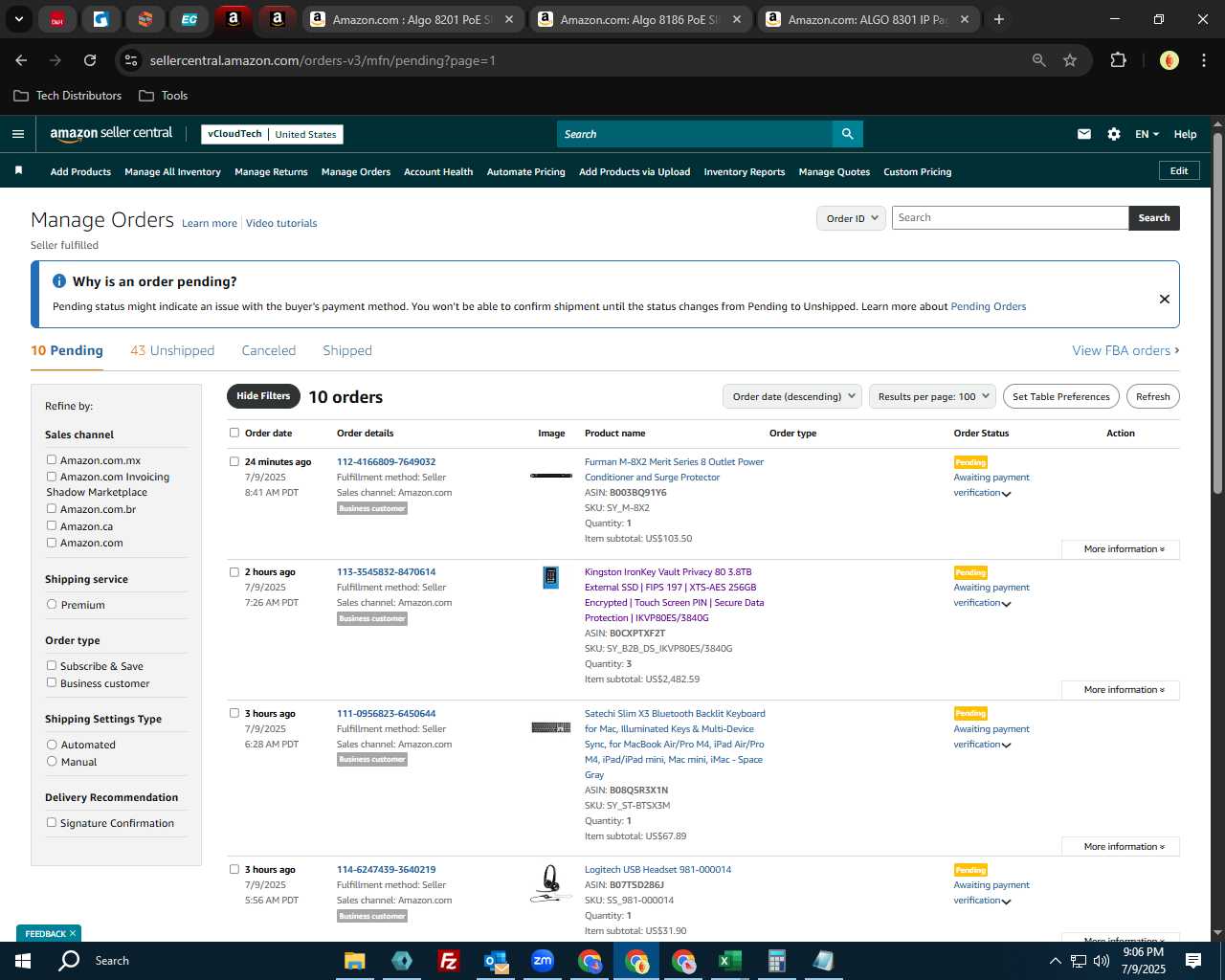Check the Amazon.com Invoicing Shadow Marketplace box
The height and width of the screenshot is (980, 1225).
pyautogui.click(x=52, y=476)
